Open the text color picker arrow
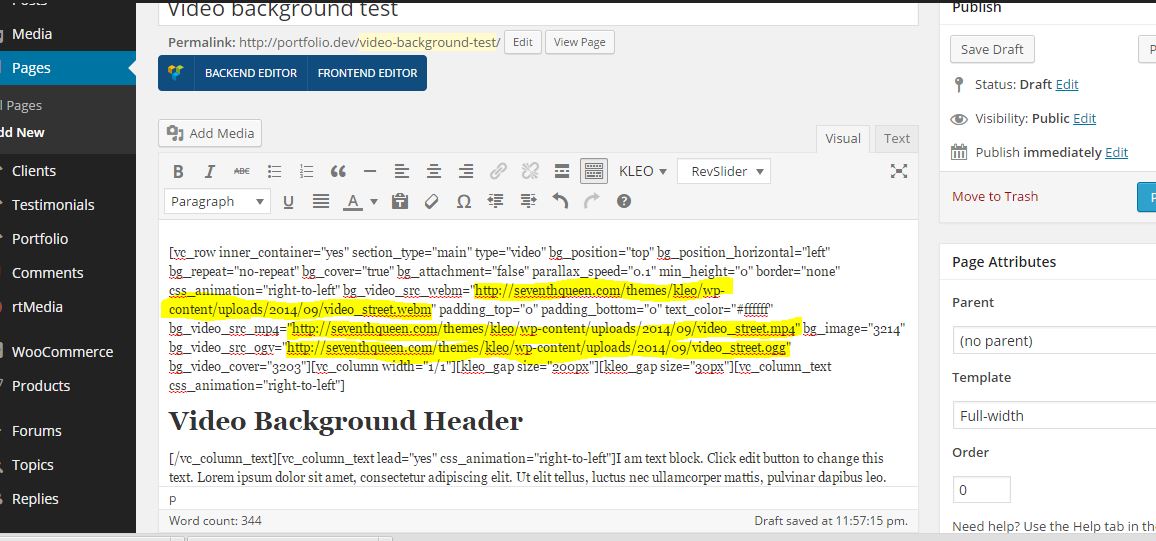The width and height of the screenshot is (1156, 541). point(374,201)
